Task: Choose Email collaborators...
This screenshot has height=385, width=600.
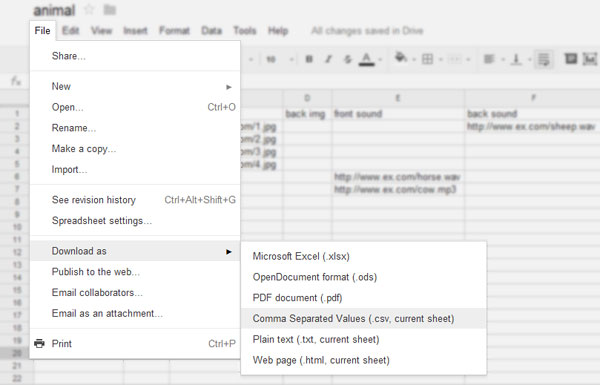Action: tap(135, 292)
